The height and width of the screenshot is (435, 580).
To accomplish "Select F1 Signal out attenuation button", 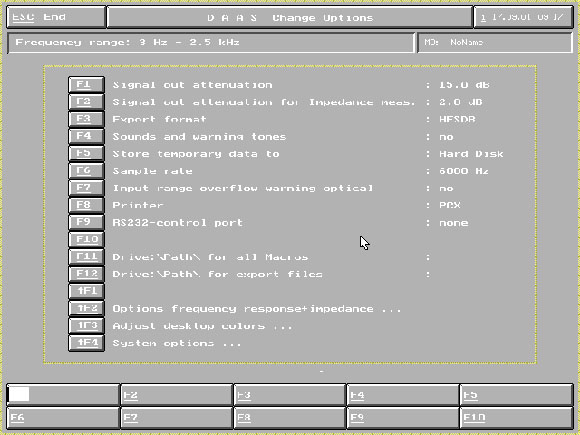I will pos(86,85).
